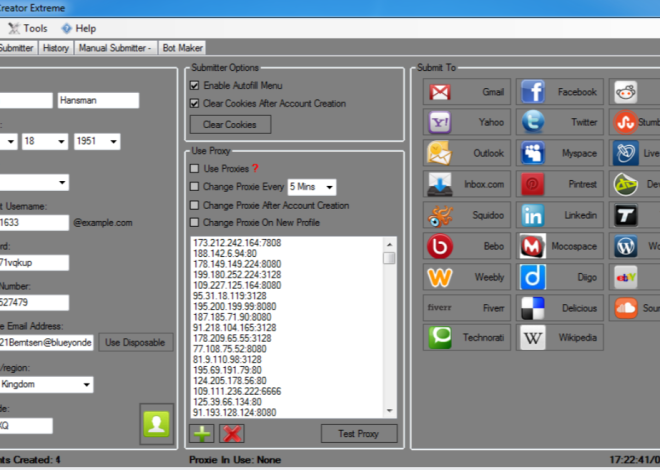This screenshot has width=660, height=470.
Task: Submit to Gmail icon button
Action: pos(440,92)
